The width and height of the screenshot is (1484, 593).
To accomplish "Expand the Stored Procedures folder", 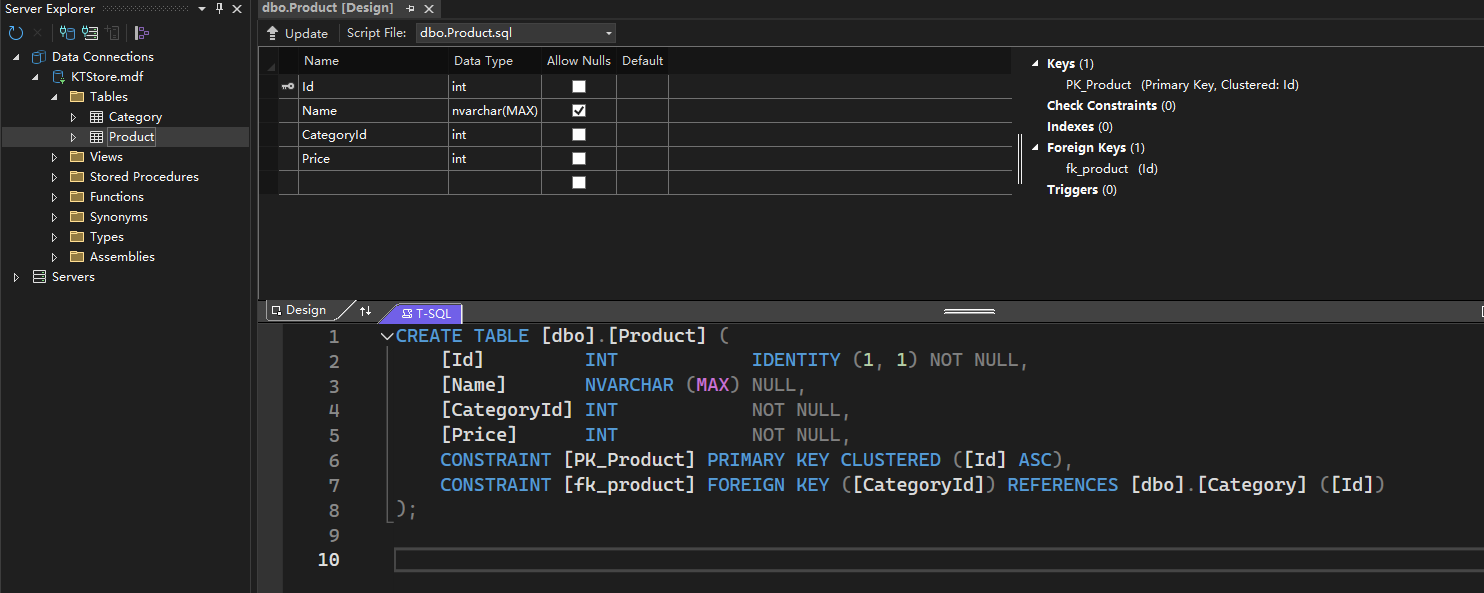I will (x=55, y=177).
